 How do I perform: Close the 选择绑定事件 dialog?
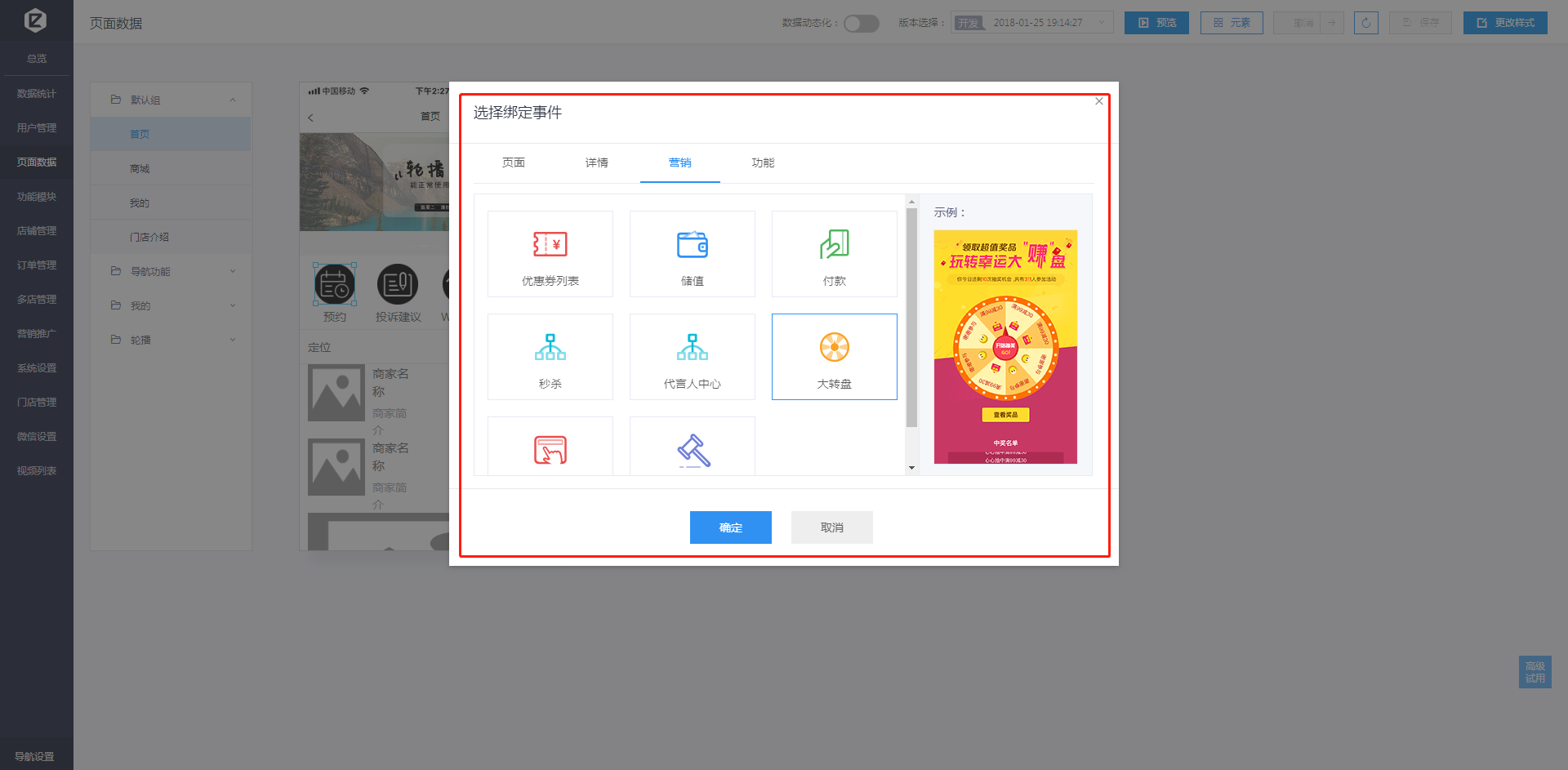[1098, 101]
